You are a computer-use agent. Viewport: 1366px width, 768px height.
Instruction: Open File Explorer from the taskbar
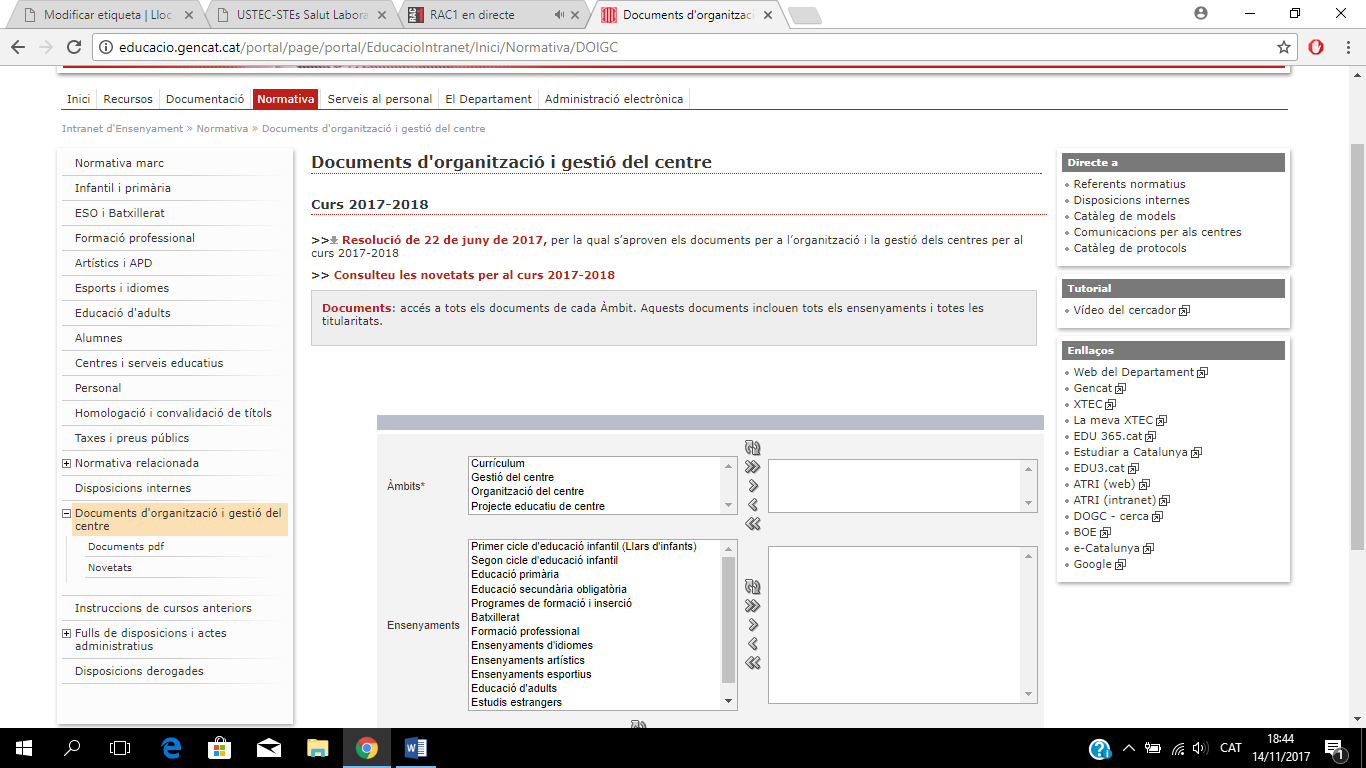pos(317,747)
